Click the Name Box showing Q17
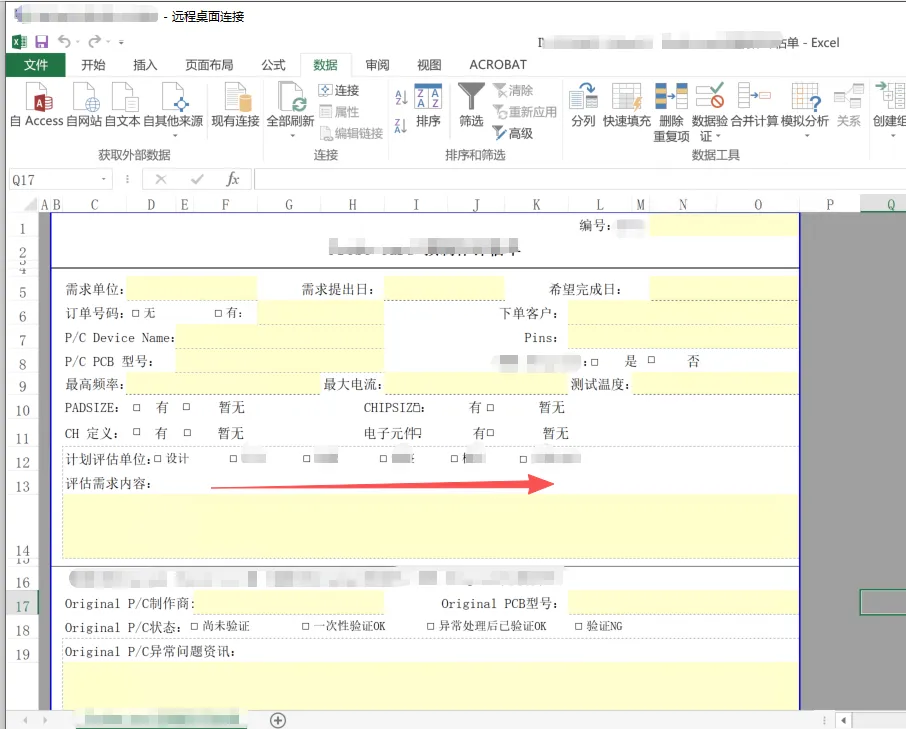The image size is (906, 729). (55, 180)
